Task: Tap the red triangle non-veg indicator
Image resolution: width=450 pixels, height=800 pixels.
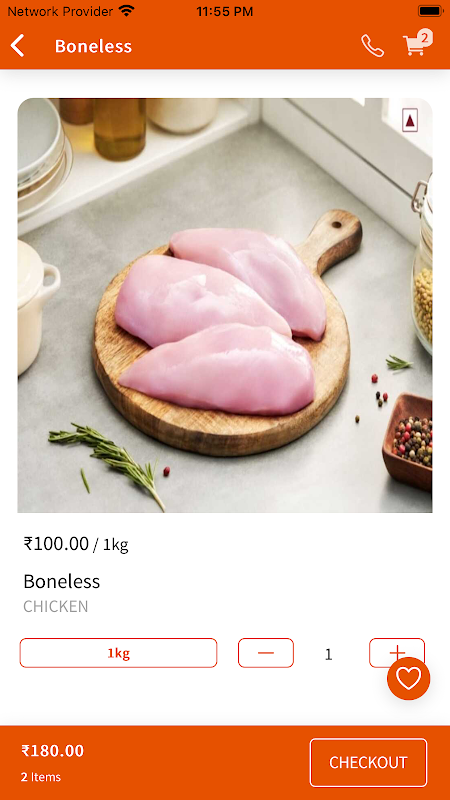Action: (411, 121)
